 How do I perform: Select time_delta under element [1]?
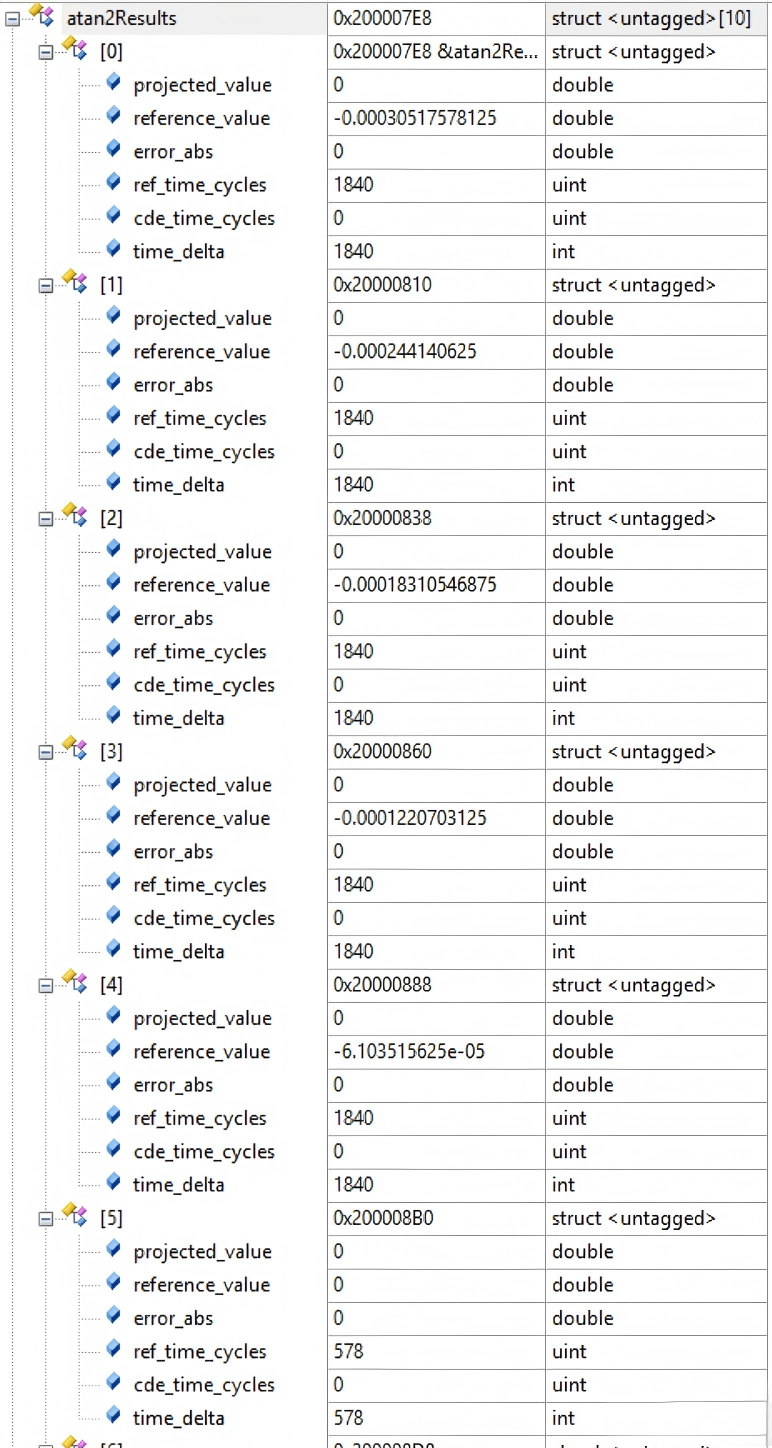[178, 485]
